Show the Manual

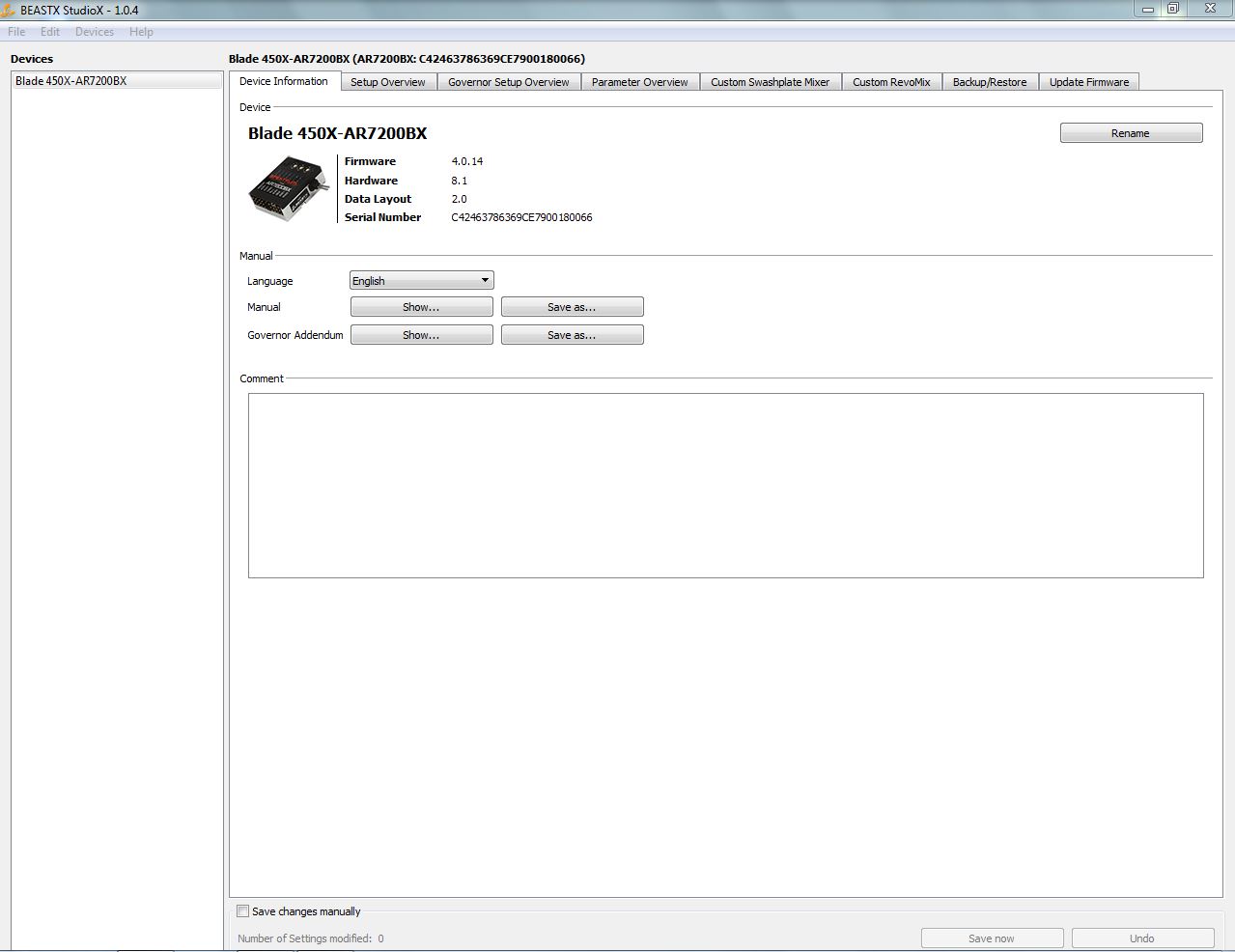[x=421, y=307]
